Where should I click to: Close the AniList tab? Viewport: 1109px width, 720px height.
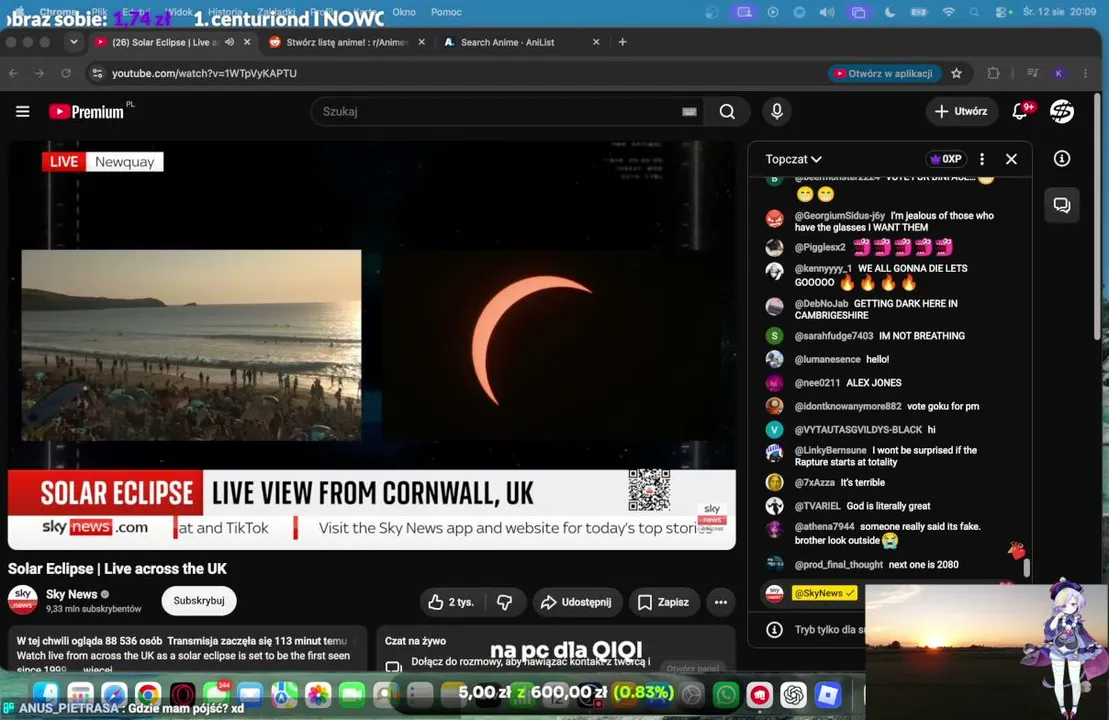596,42
